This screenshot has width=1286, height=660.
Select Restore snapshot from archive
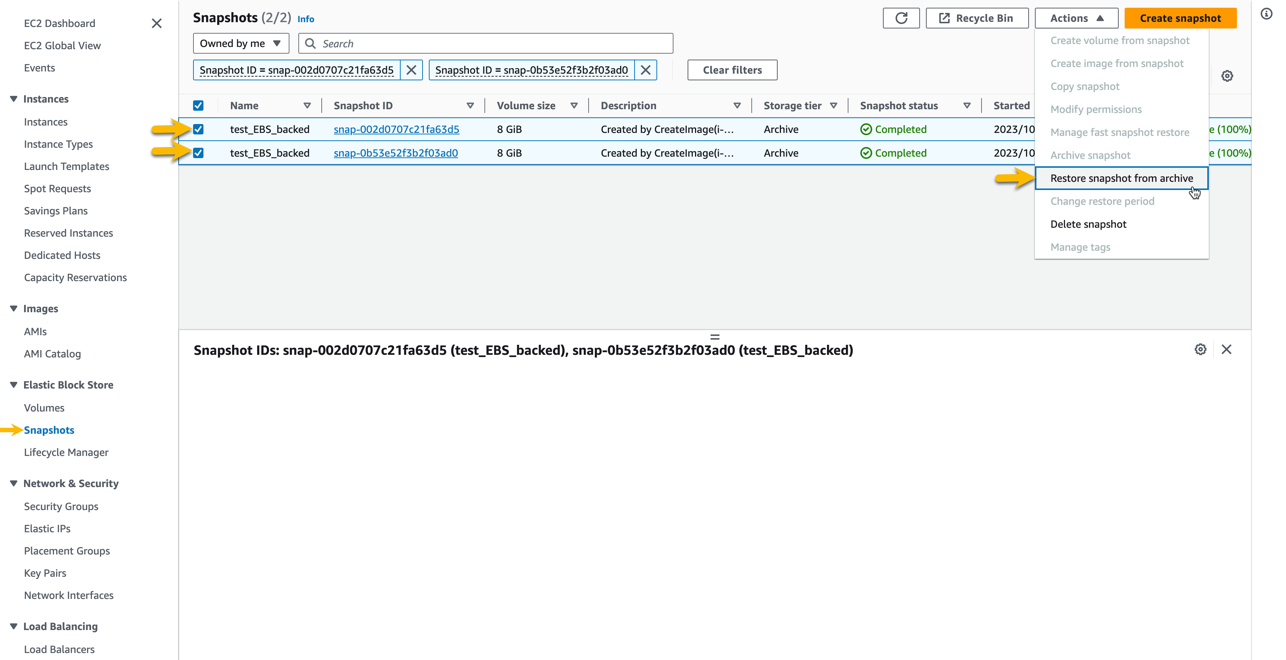[1121, 177]
